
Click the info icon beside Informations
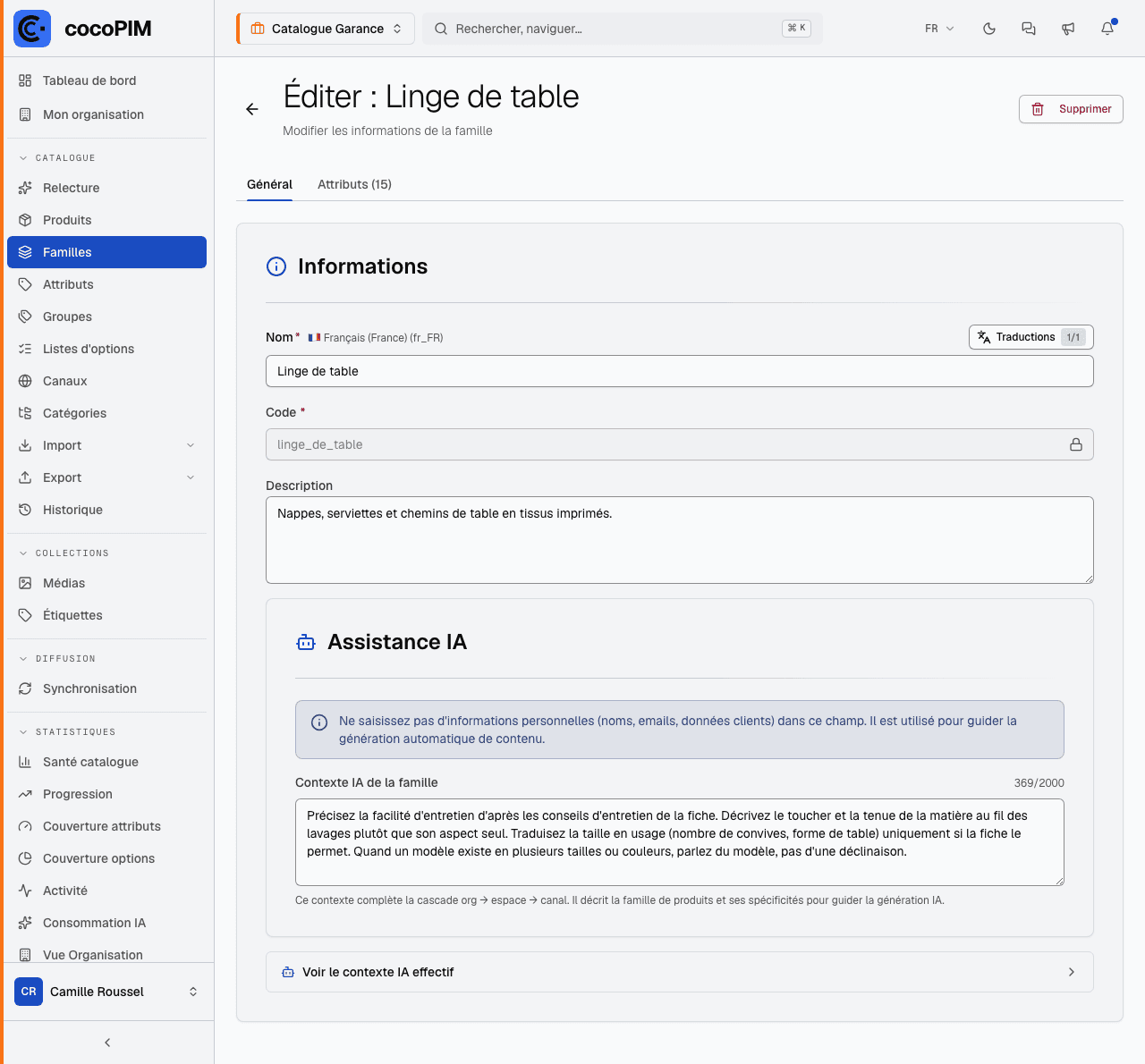tap(276, 266)
